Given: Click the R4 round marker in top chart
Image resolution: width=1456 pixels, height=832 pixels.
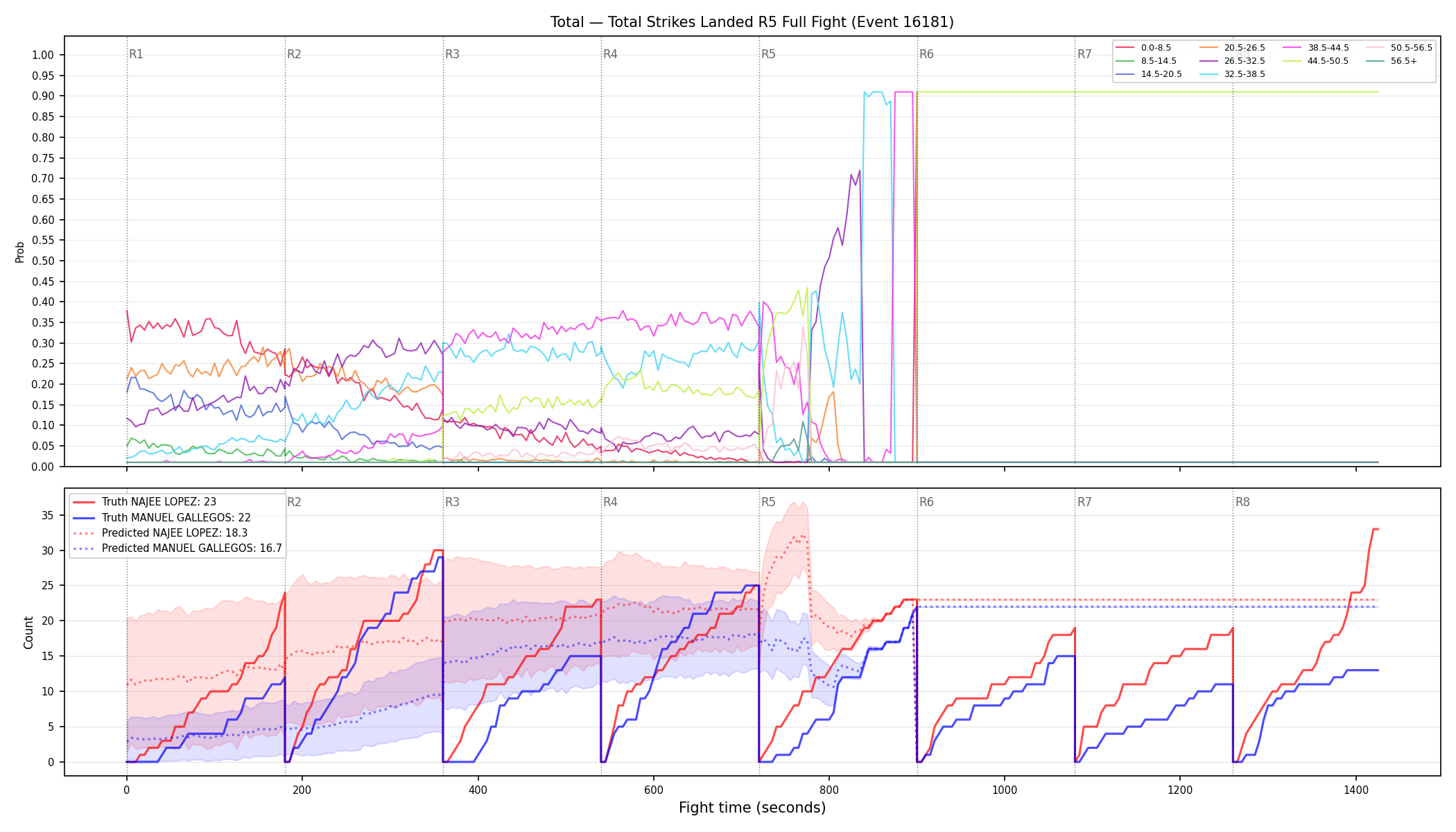Looking at the screenshot, I should point(610,54).
